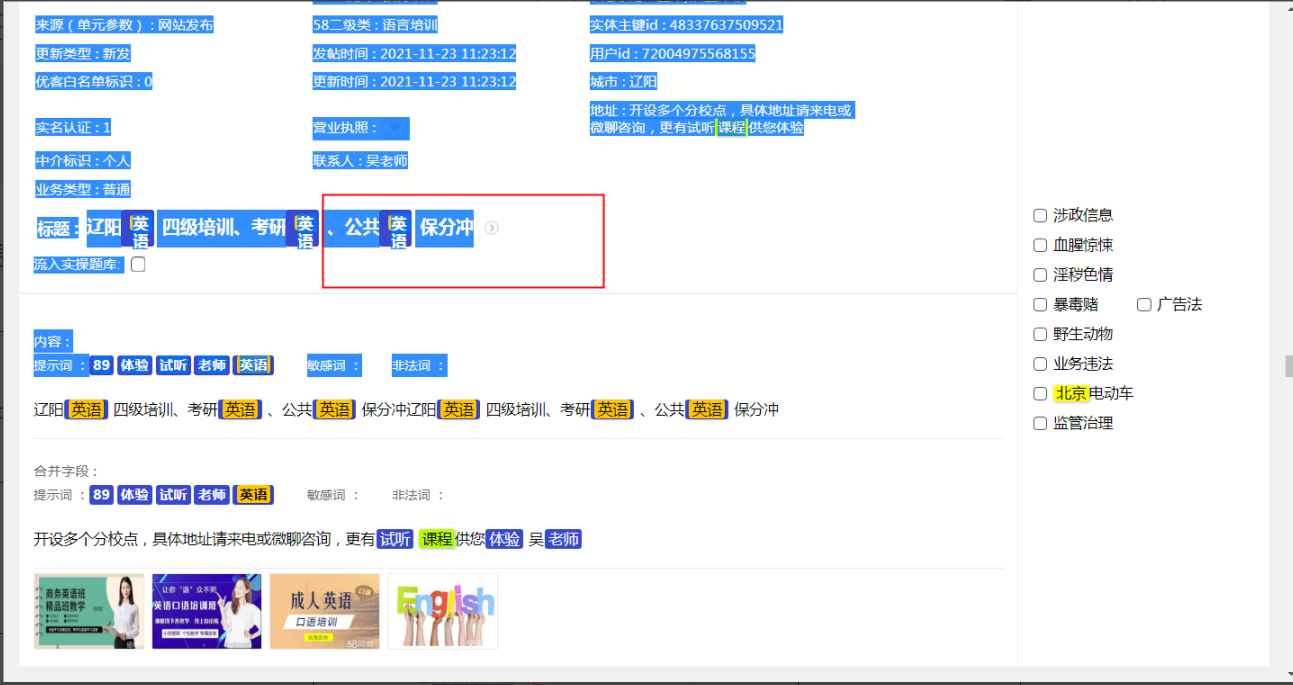
Task: Click 发帖时间 2021-11-23 11:23:12
Action: (414, 54)
